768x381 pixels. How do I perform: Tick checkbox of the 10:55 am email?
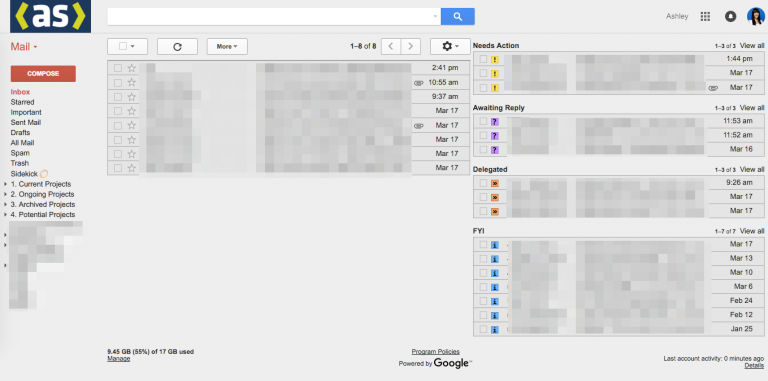(118, 82)
